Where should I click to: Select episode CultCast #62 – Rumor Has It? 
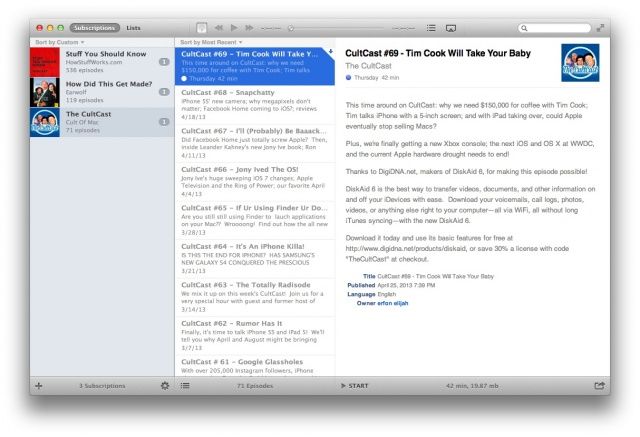(x=255, y=336)
